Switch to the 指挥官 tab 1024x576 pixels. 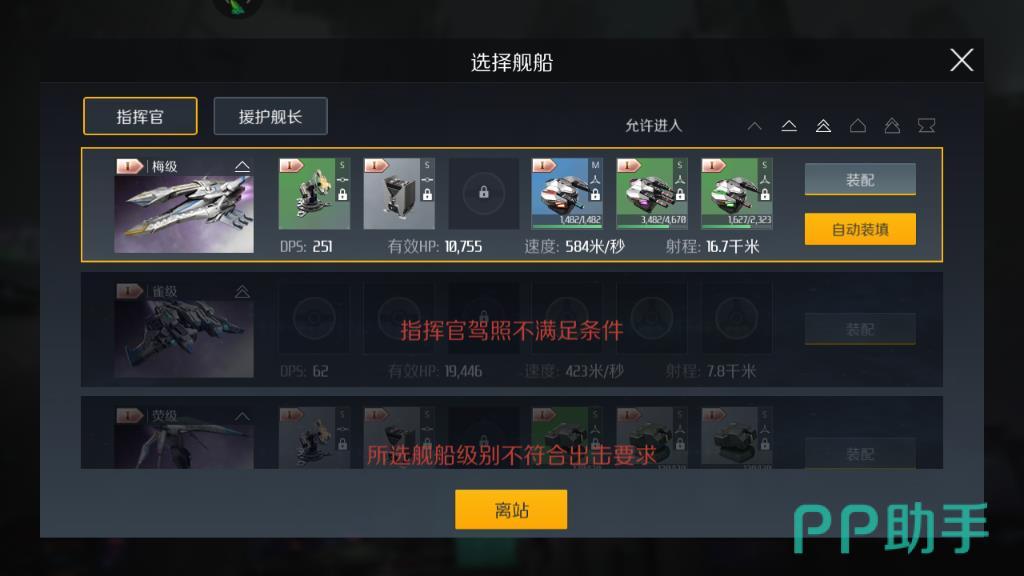pyautogui.click(x=140, y=116)
